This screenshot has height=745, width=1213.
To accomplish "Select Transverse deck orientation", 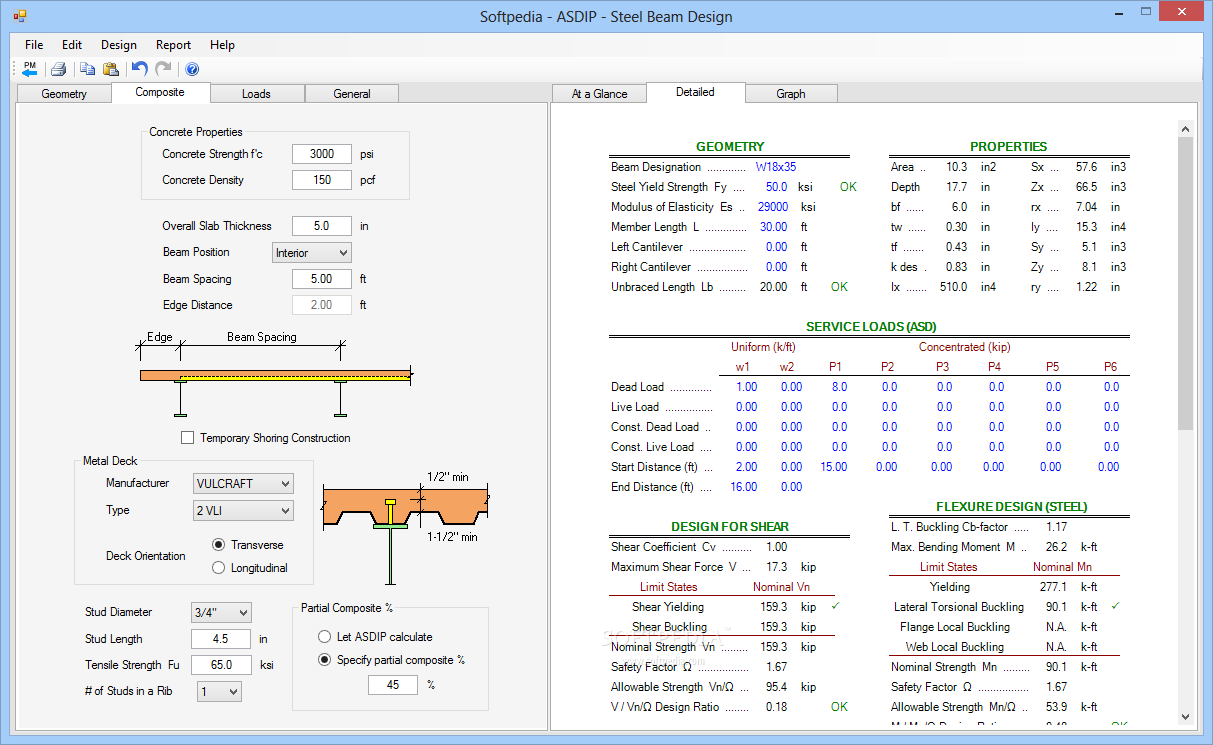I will coord(218,545).
